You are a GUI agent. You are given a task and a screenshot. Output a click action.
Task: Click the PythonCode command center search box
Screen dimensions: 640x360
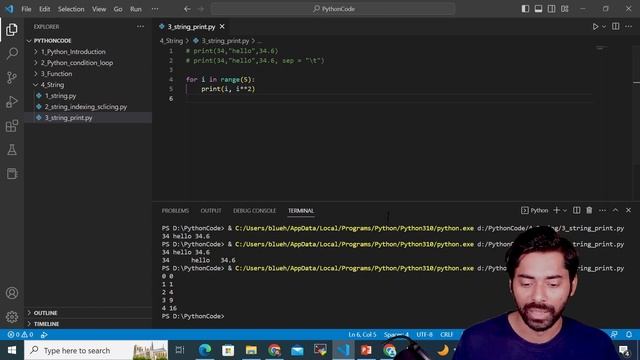pos(333,9)
